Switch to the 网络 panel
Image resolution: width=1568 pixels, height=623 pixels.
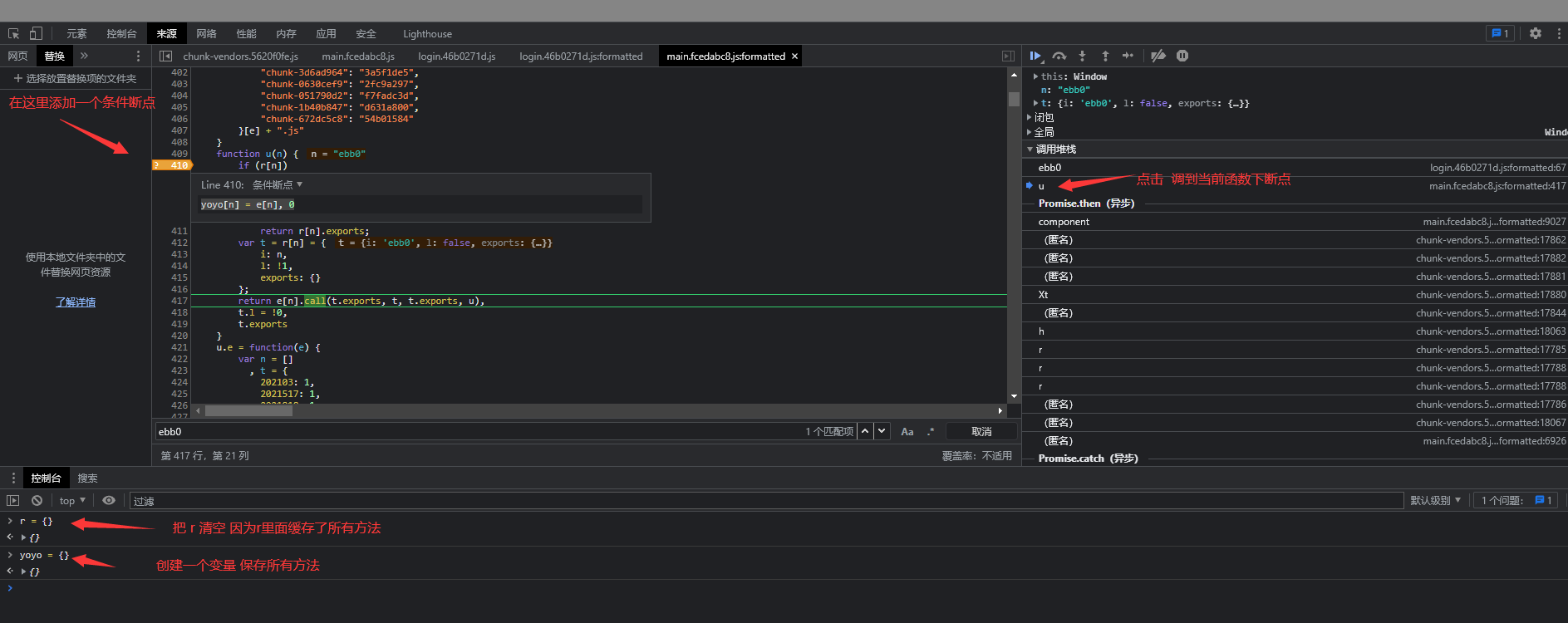(x=206, y=33)
